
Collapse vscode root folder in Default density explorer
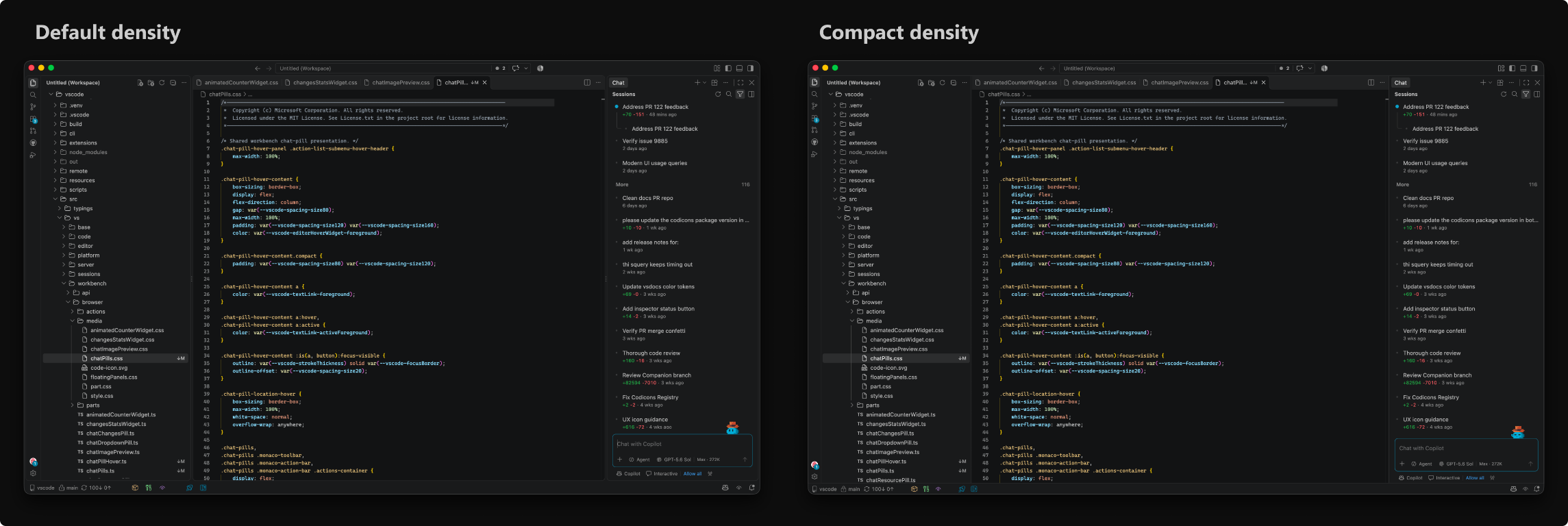click(51, 95)
